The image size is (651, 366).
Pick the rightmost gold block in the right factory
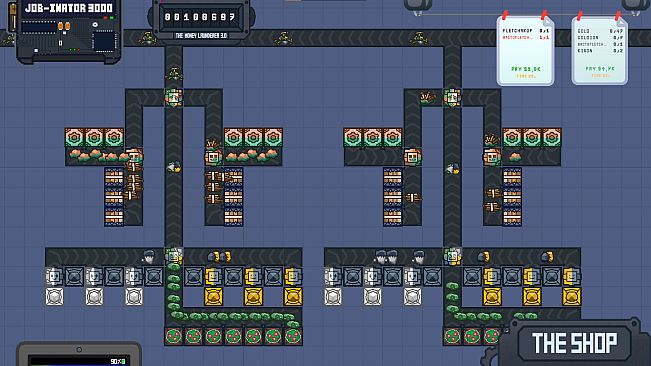click(572, 297)
